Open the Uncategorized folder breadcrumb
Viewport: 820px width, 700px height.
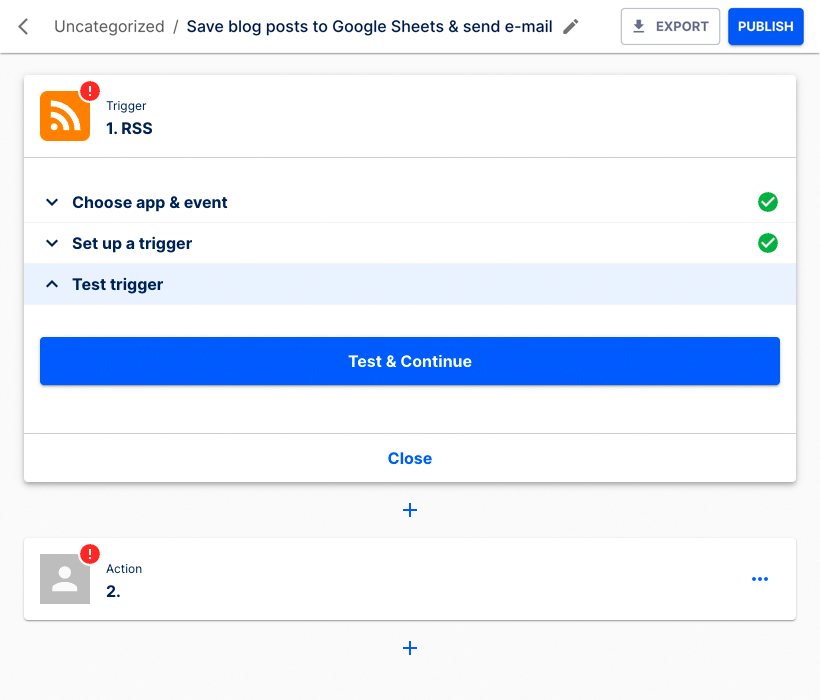109,27
